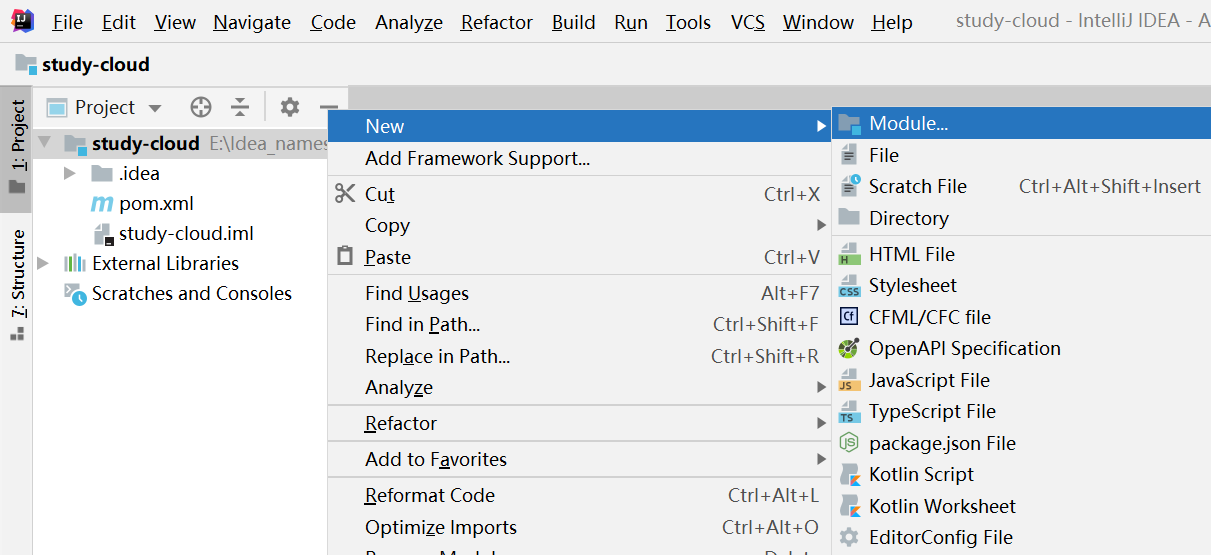
Task: Click Add Framework Support option
Action: (x=477, y=158)
